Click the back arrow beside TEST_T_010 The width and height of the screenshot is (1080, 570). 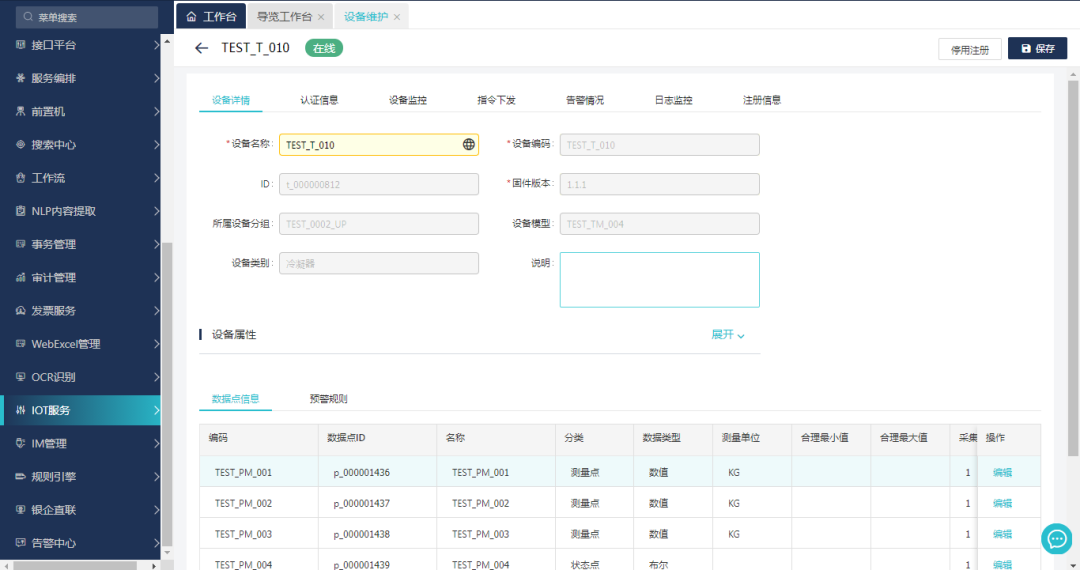pos(202,48)
